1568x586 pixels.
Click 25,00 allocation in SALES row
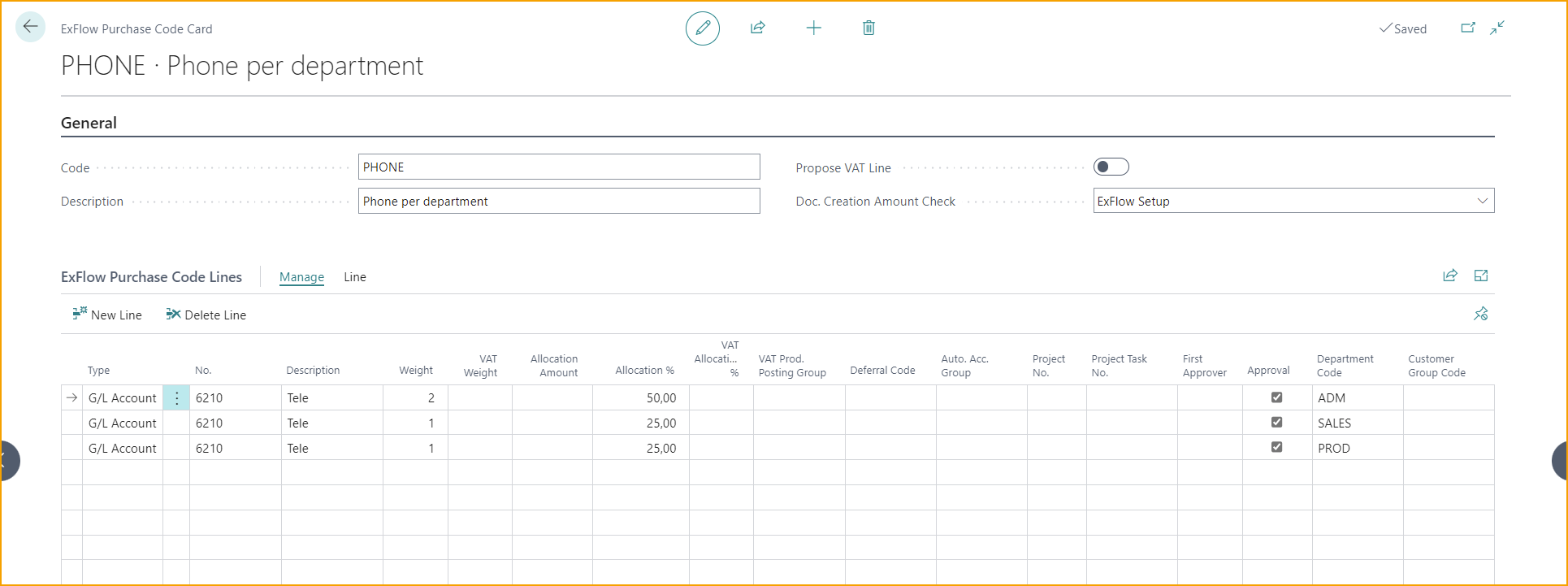tap(641, 423)
